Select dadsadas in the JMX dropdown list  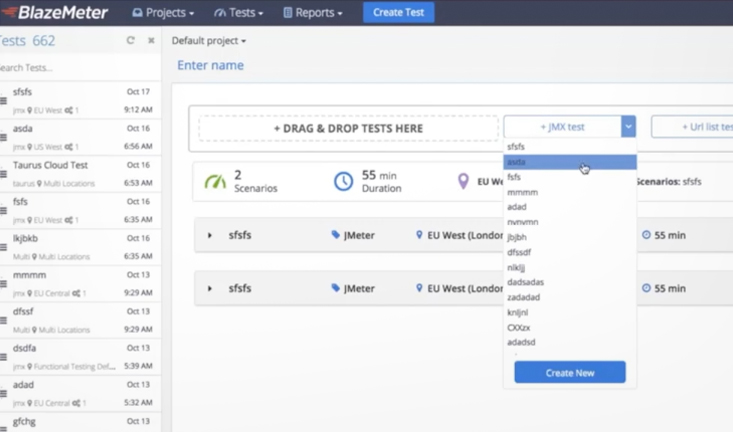570,282
